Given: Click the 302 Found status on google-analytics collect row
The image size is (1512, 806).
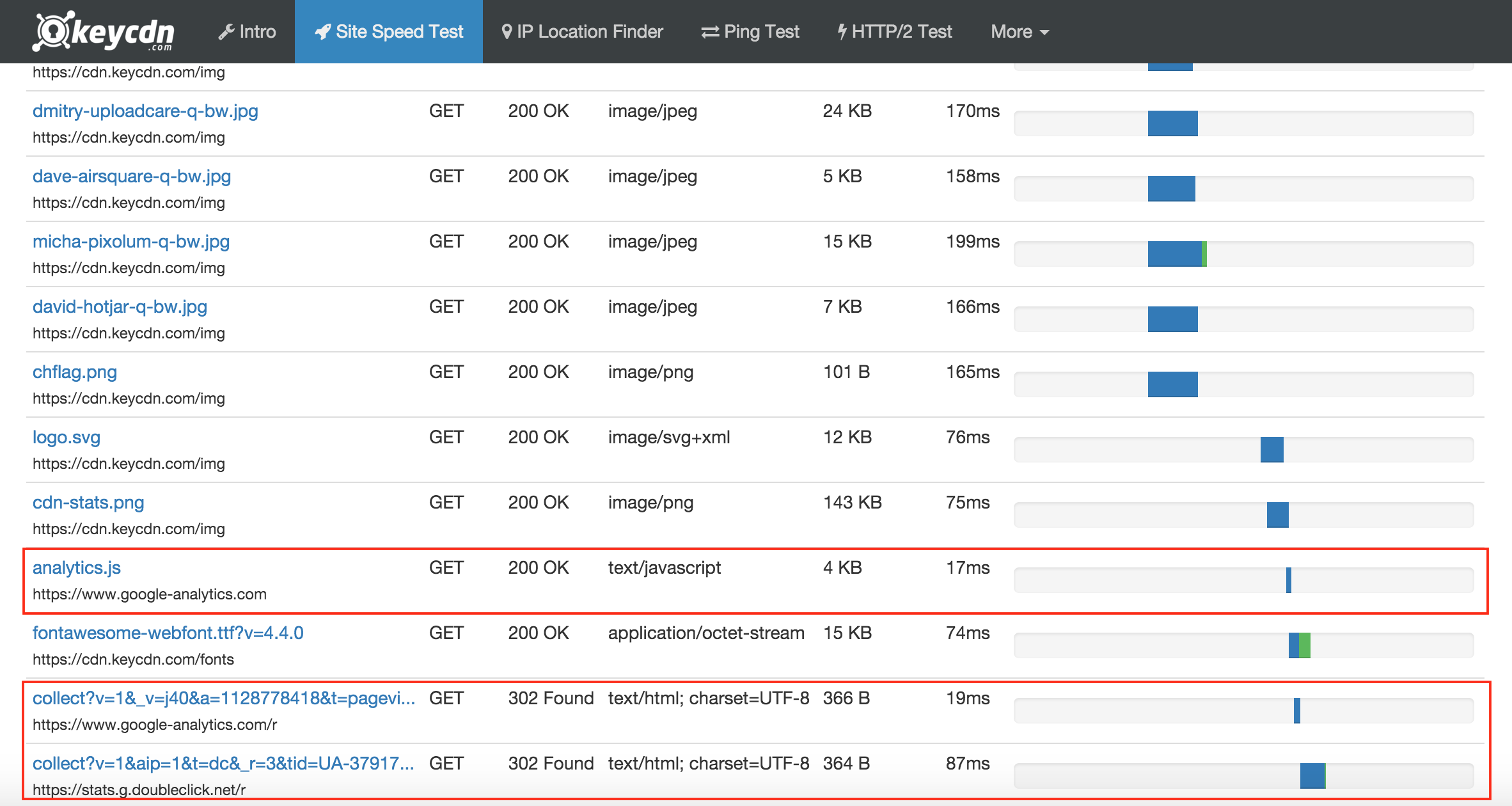Looking at the screenshot, I should coord(551,699).
